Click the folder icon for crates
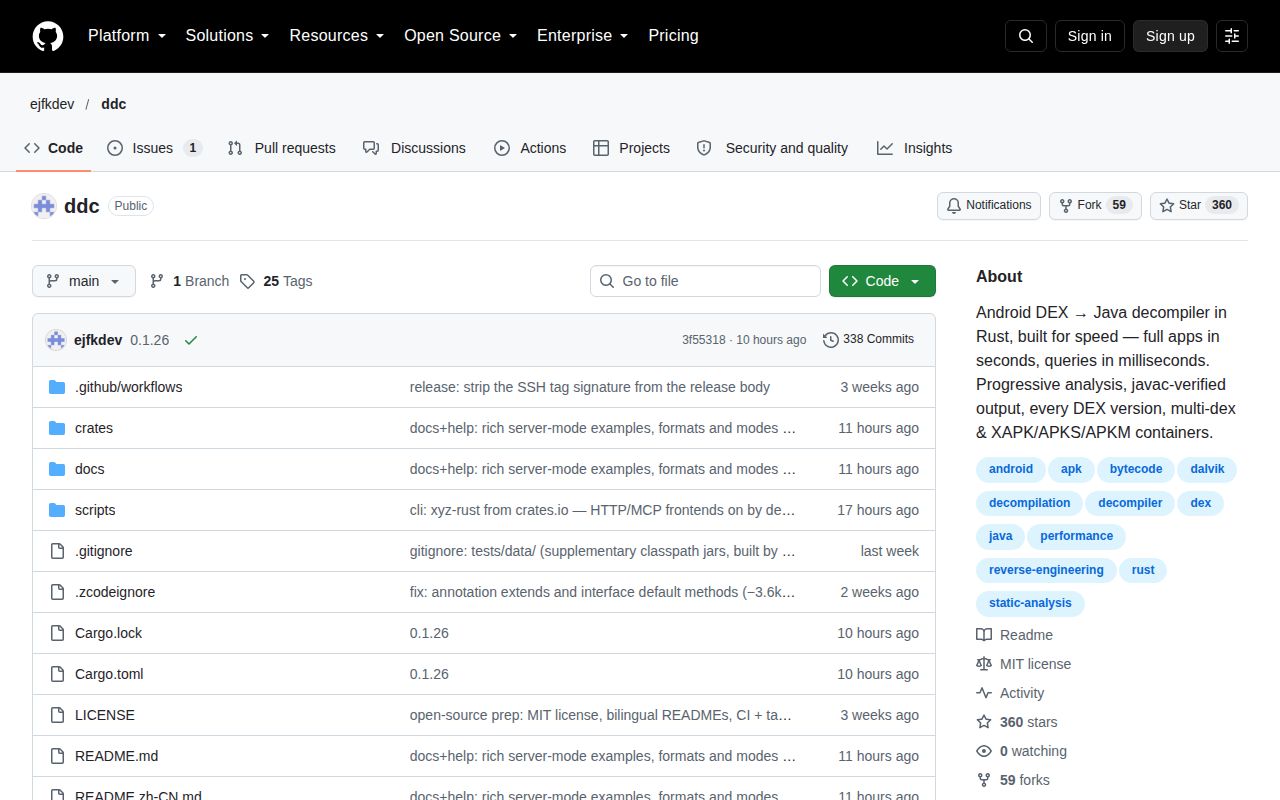This screenshot has height=800, width=1280. (x=57, y=428)
